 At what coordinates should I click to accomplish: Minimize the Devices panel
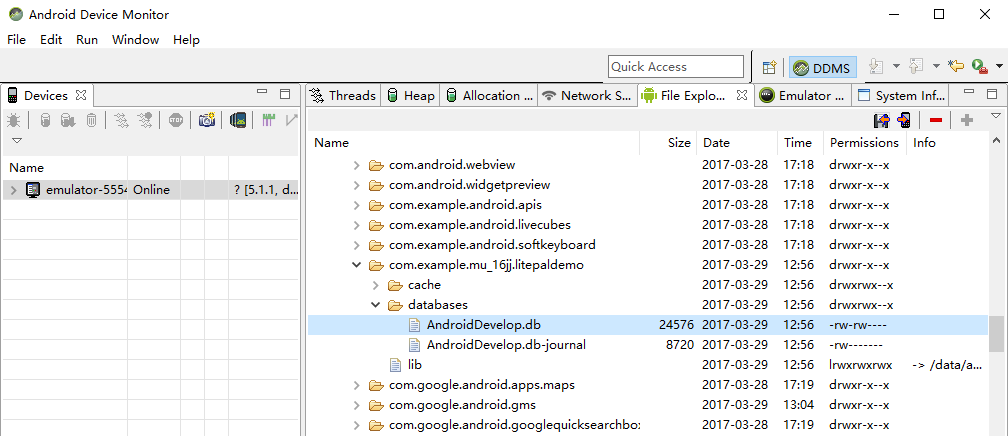pyautogui.click(x=262, y=93)
